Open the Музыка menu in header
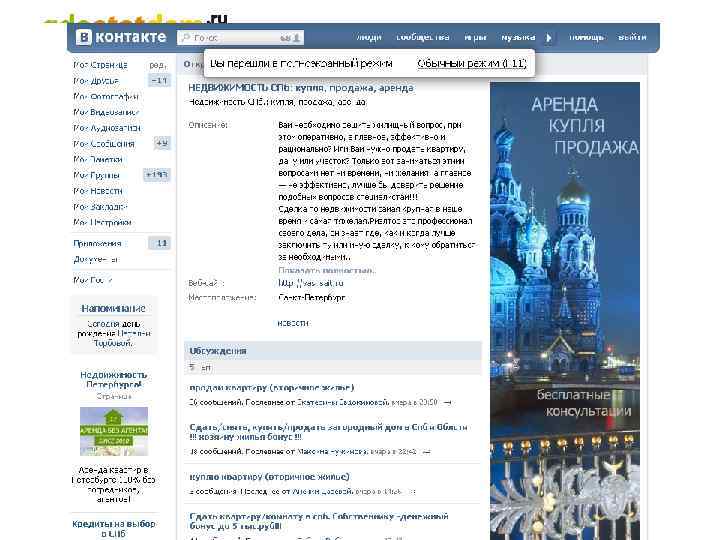720x540 pixels. tap(518, 37)
